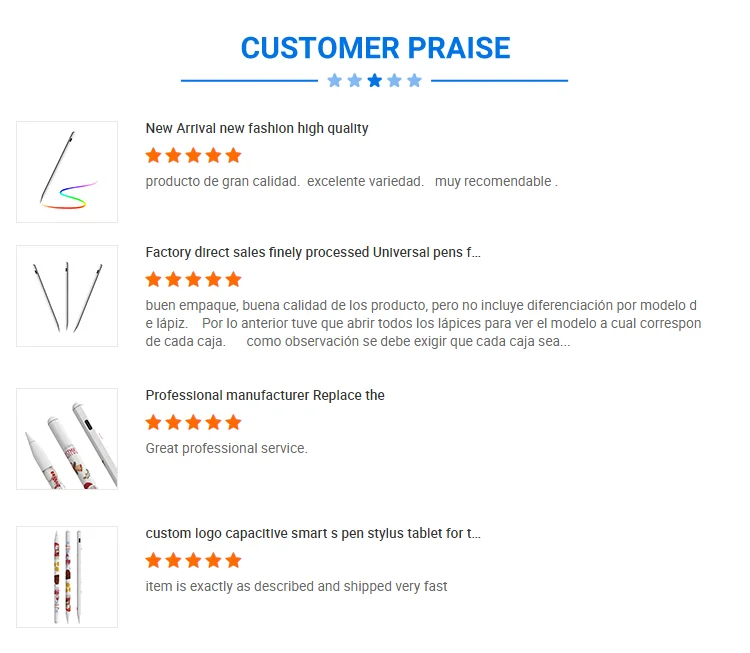Viewport: 750px width, 653px height.
Task: Click the "item is exactly as described" review
Action: [x=296, y=586]
